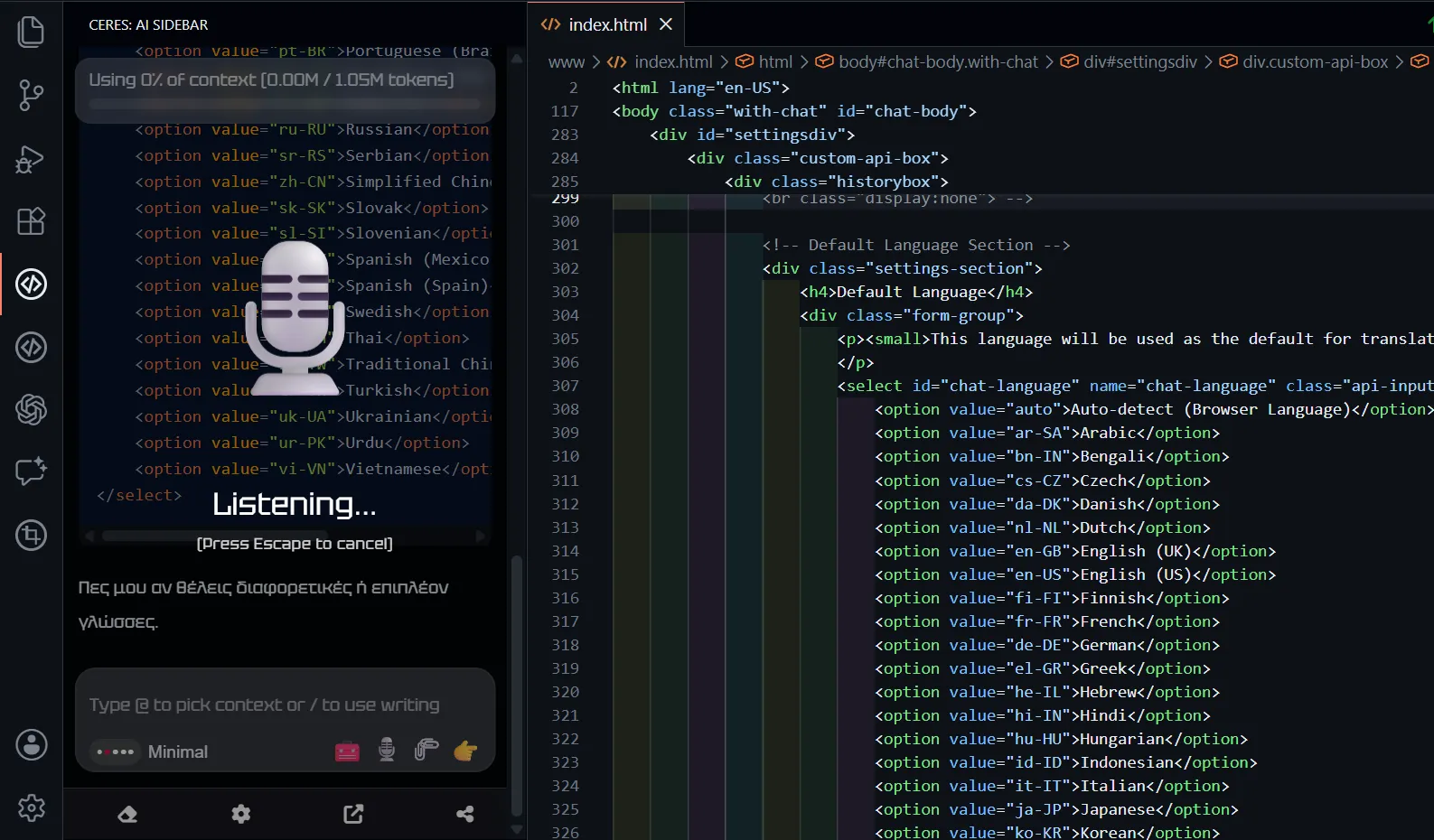This screenshot has height=840, width=1434.
Task: Close the index.html tab
Action: tap(666, 24)
